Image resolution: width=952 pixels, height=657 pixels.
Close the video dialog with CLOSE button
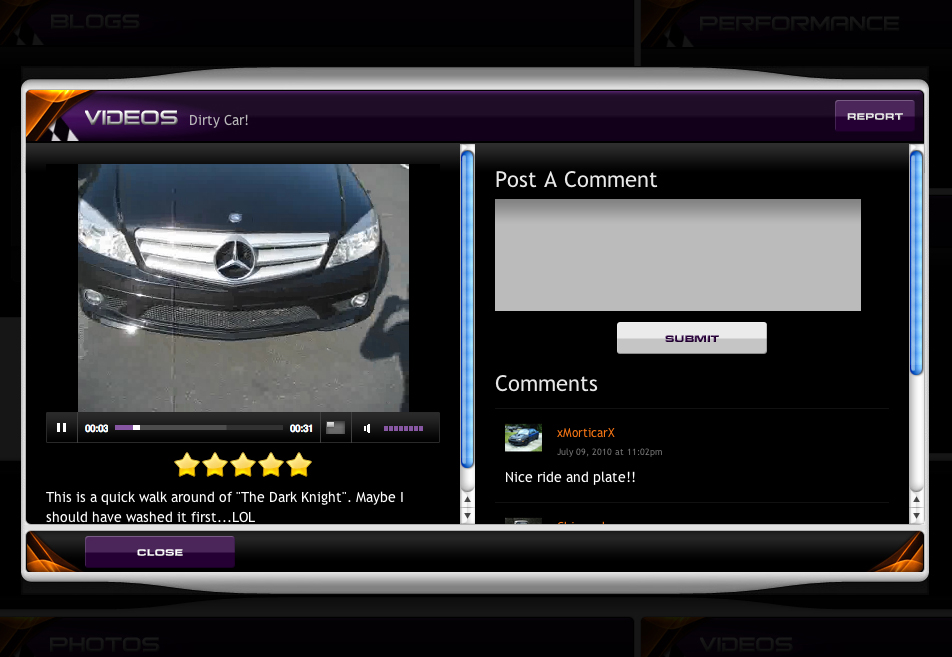pos(160,552)
